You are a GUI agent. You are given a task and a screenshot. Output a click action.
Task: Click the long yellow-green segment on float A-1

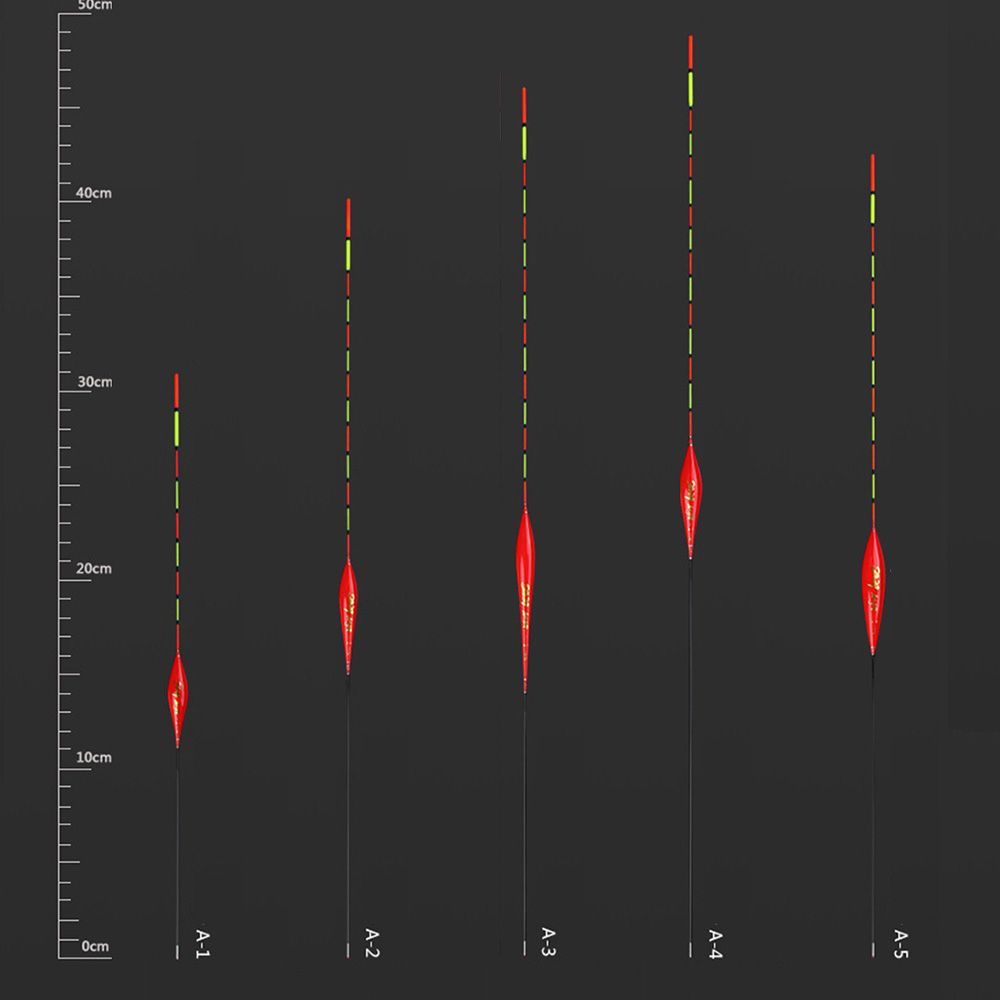pyautogui.click(x=177, y=428)
